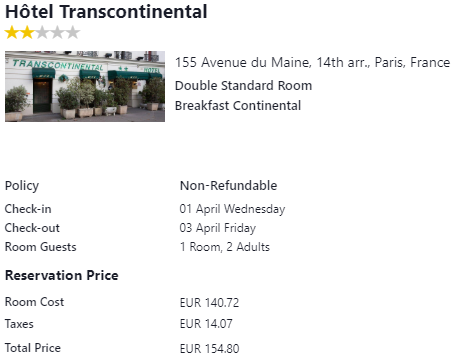Open the Hôtel Transcontinental photo thumbnail
Viewport: 464px width, 361px height.
[x=85, y=86]
